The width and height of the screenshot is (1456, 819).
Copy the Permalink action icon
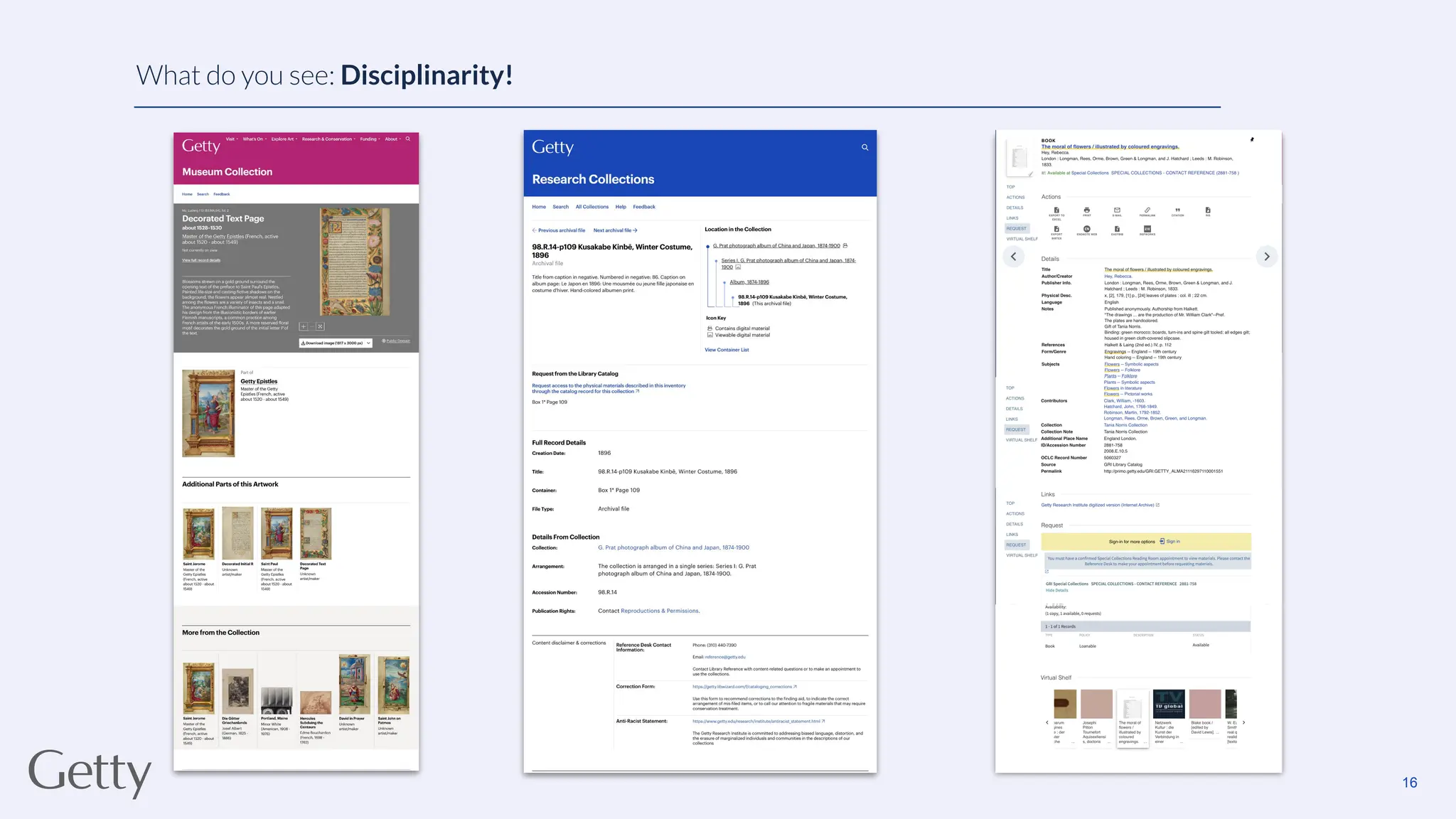pos(1147,211)
